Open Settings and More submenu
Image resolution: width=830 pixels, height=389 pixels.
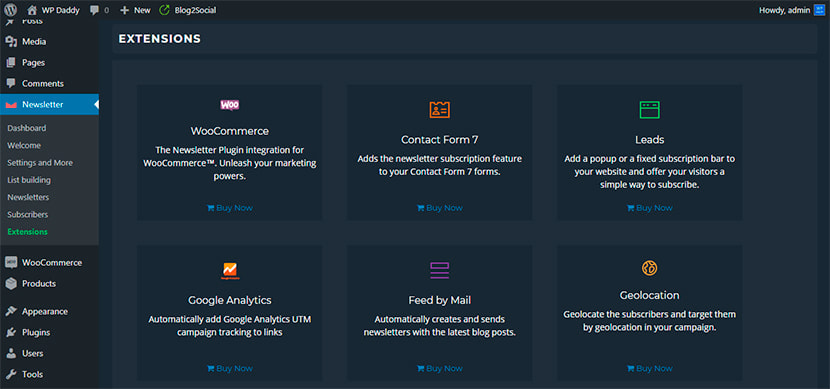[x=40, y=162]
